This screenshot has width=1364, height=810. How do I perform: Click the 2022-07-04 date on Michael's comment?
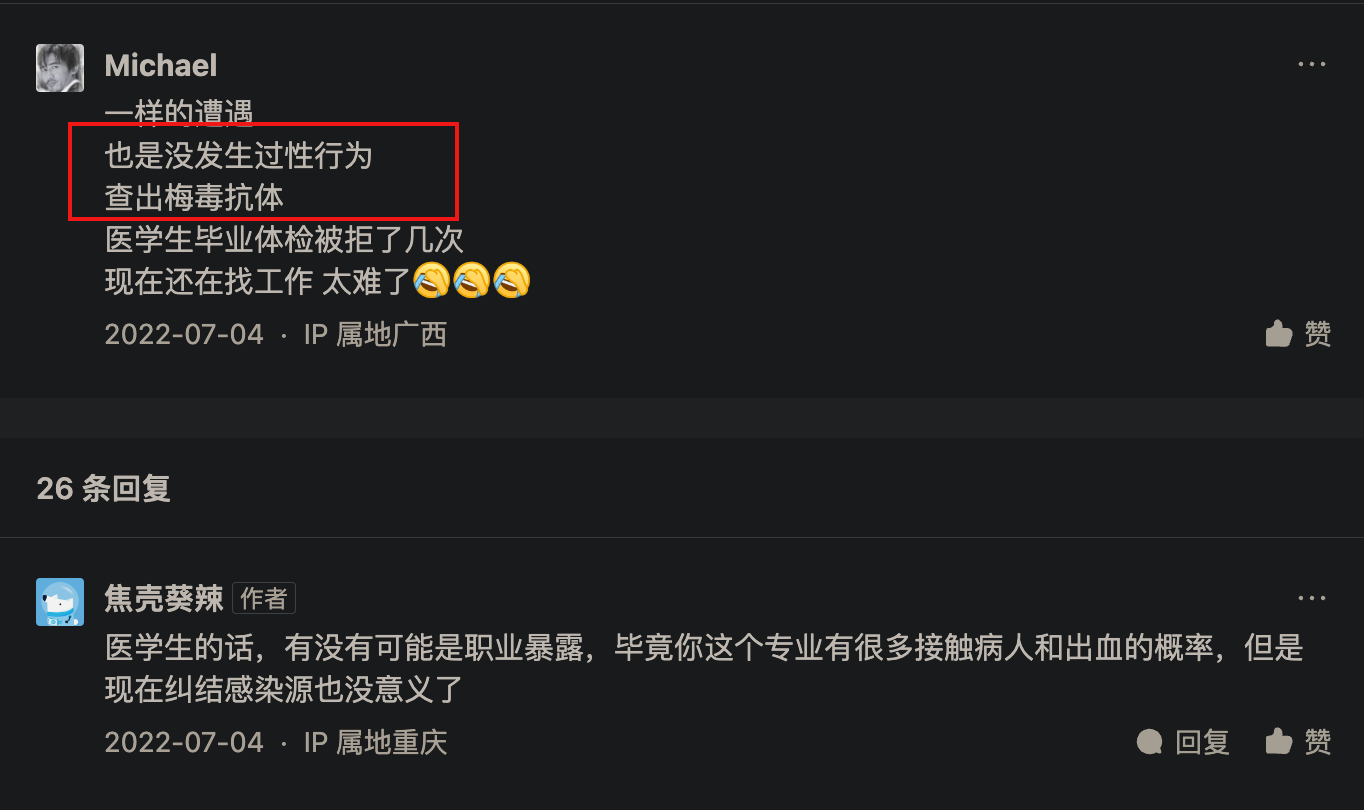184,334
